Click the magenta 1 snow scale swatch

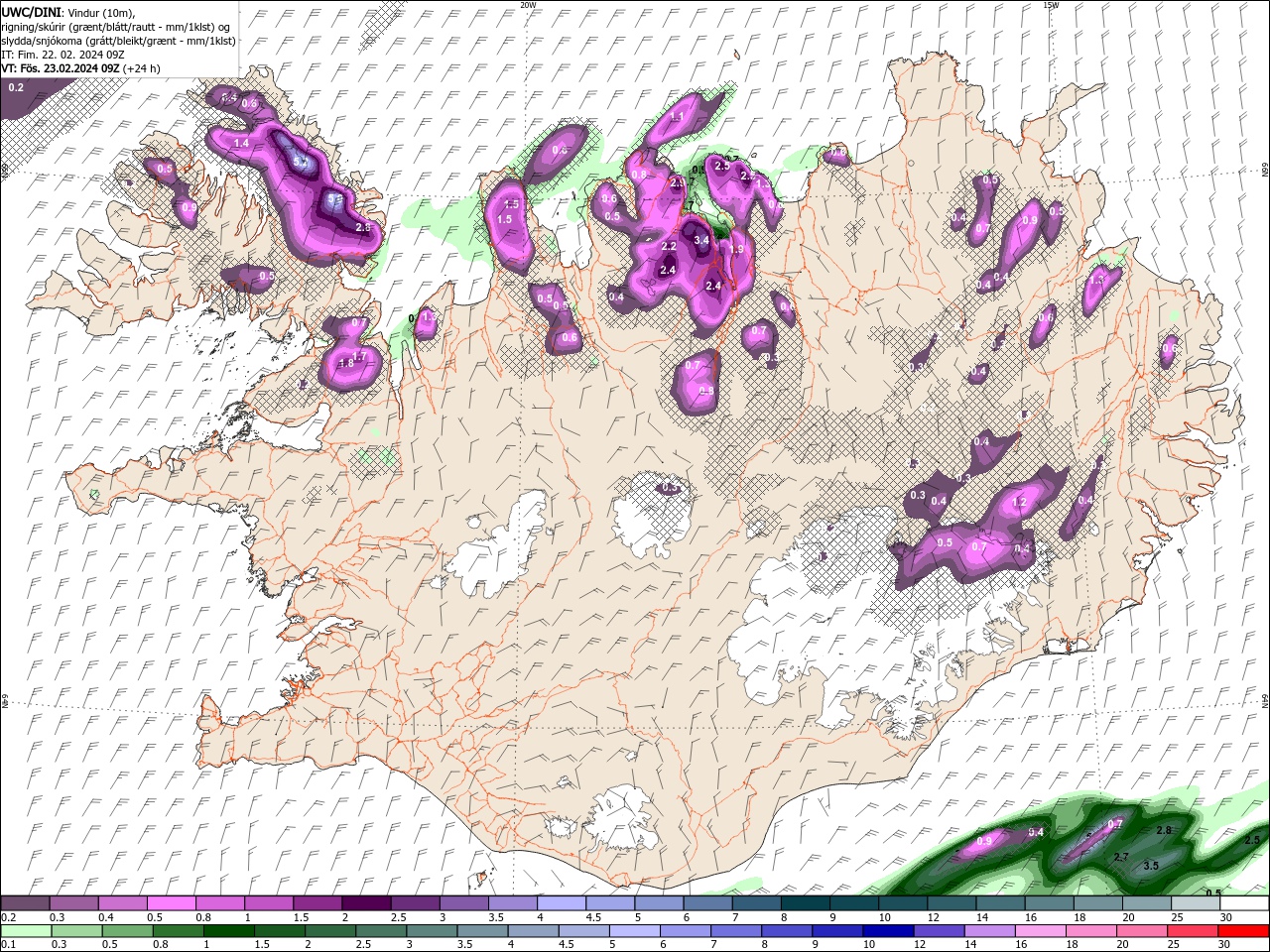(268, 903)
